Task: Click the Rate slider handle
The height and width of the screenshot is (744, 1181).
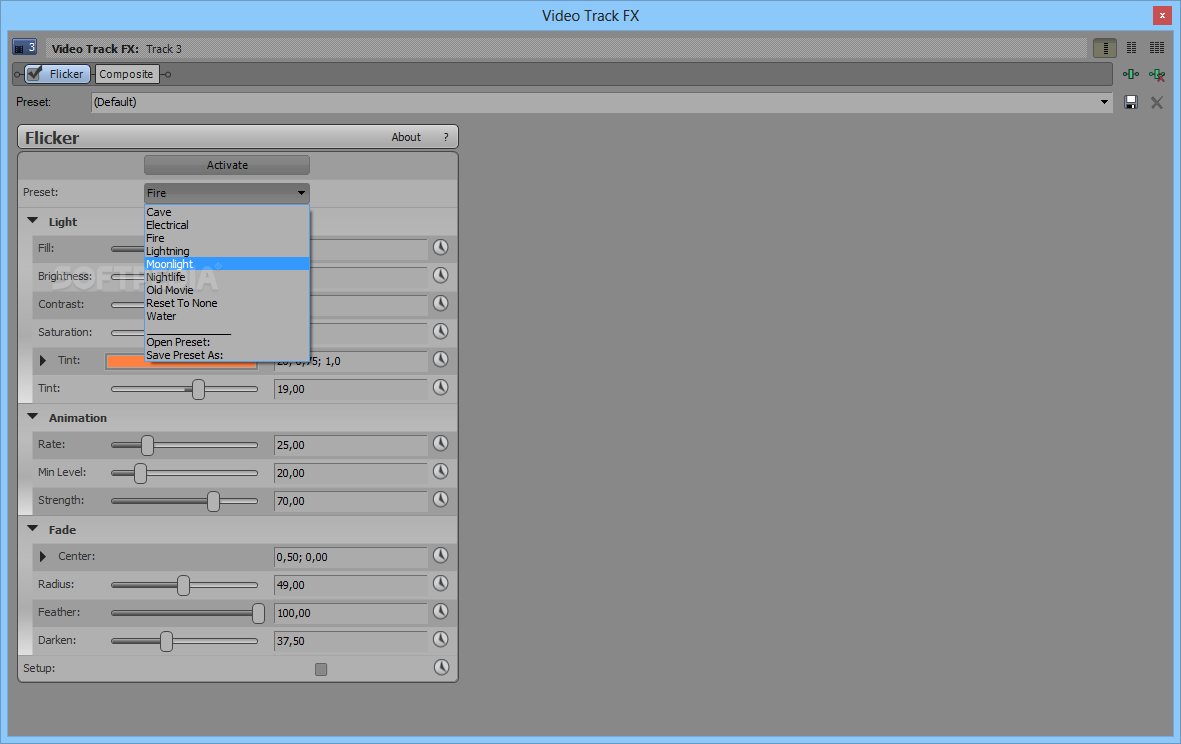Action: pyautogui.click(x=148, y=445)
